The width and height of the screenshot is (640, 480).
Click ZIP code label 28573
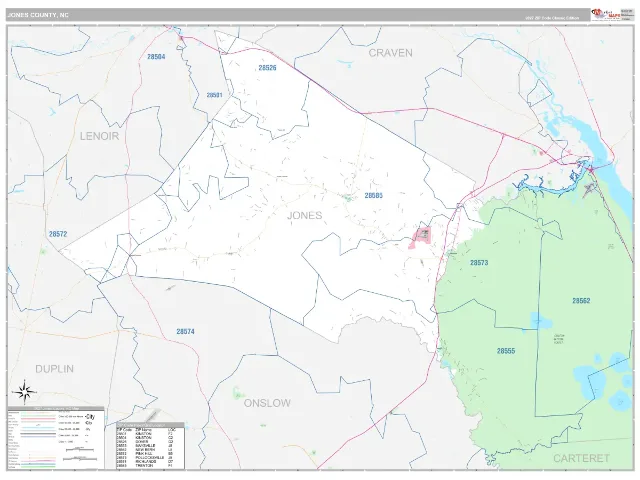pos(479,262)
